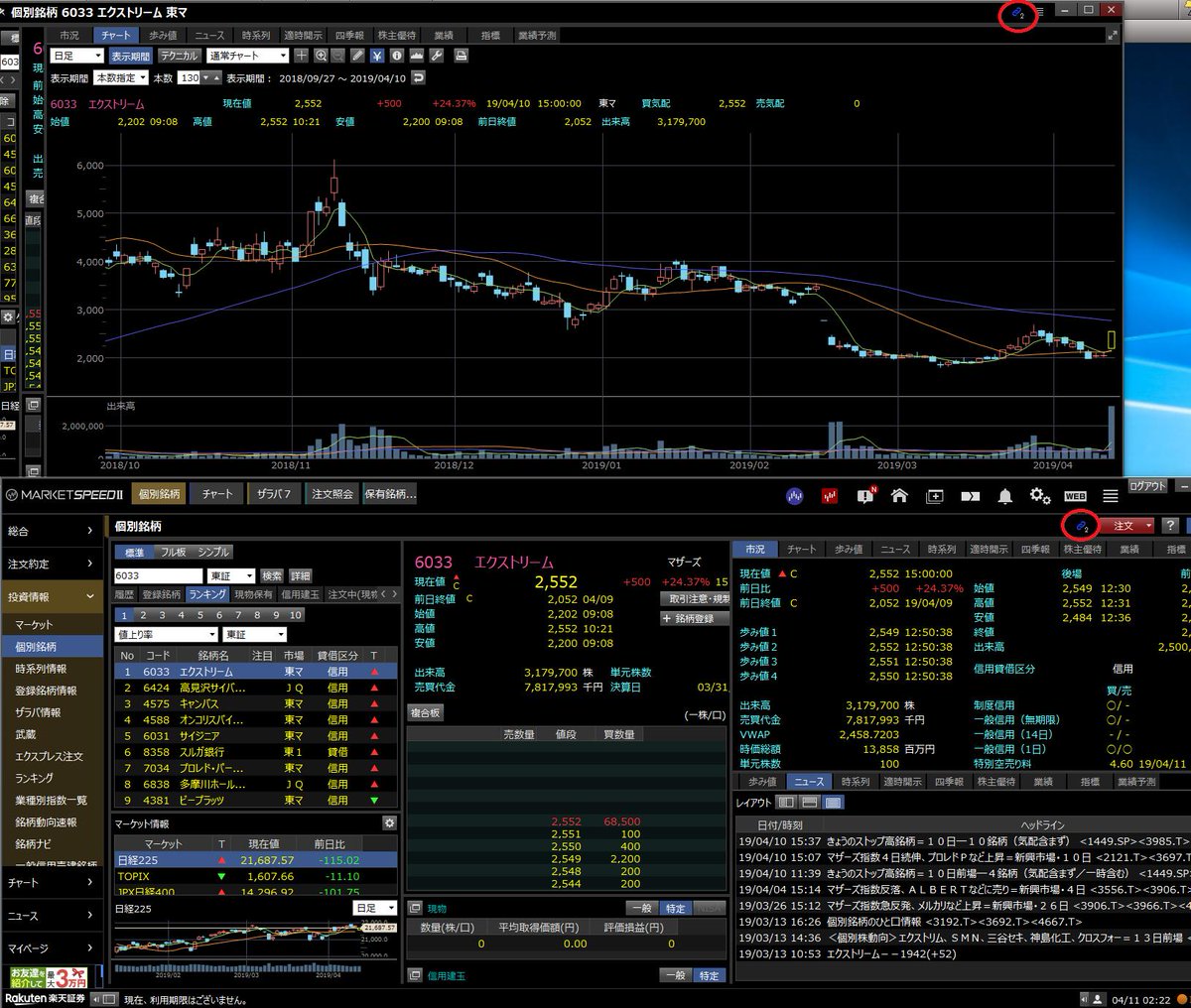1191x1008 pixels.
Task: Open the blue candlestick chart icon in header
Action: click(x=794, y=496)
